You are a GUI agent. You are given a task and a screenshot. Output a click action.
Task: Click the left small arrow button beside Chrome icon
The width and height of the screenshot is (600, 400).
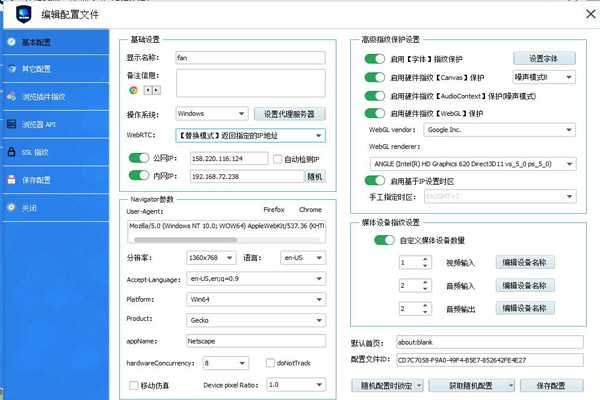148,90
